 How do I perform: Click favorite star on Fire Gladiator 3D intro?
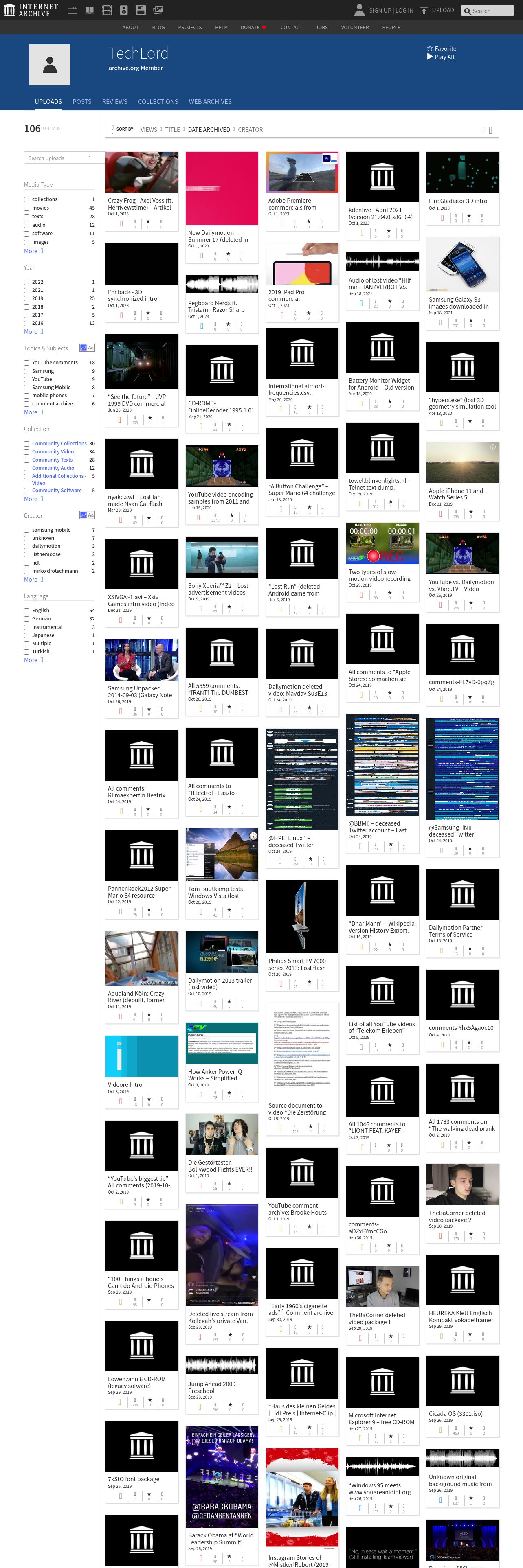[469, 215]
